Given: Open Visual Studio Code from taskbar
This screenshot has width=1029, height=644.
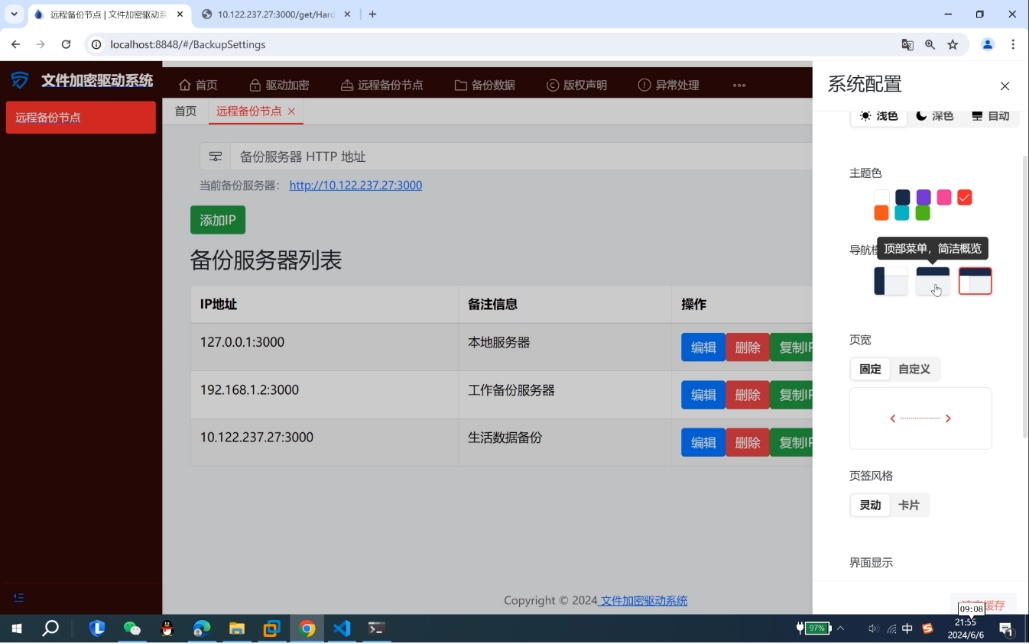Looking at the screenshot, I should (342, 629).
